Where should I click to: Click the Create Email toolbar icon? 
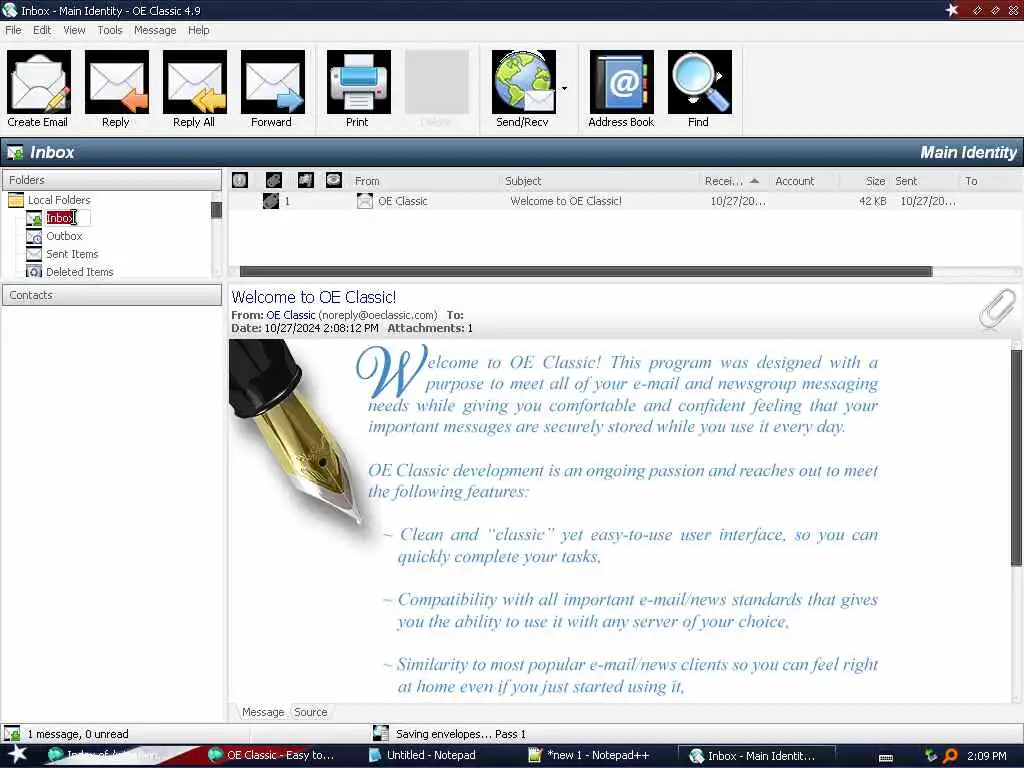(39, 82)
